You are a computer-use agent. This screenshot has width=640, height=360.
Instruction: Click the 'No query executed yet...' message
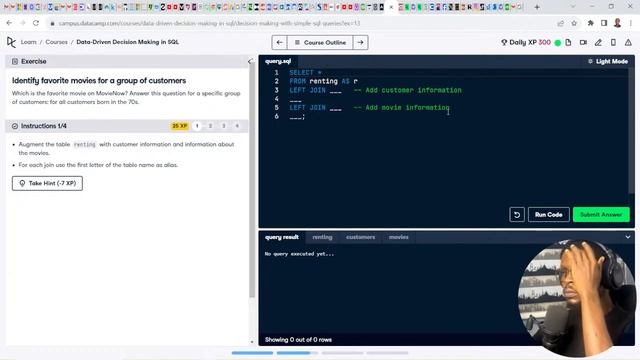pos(299,254)
